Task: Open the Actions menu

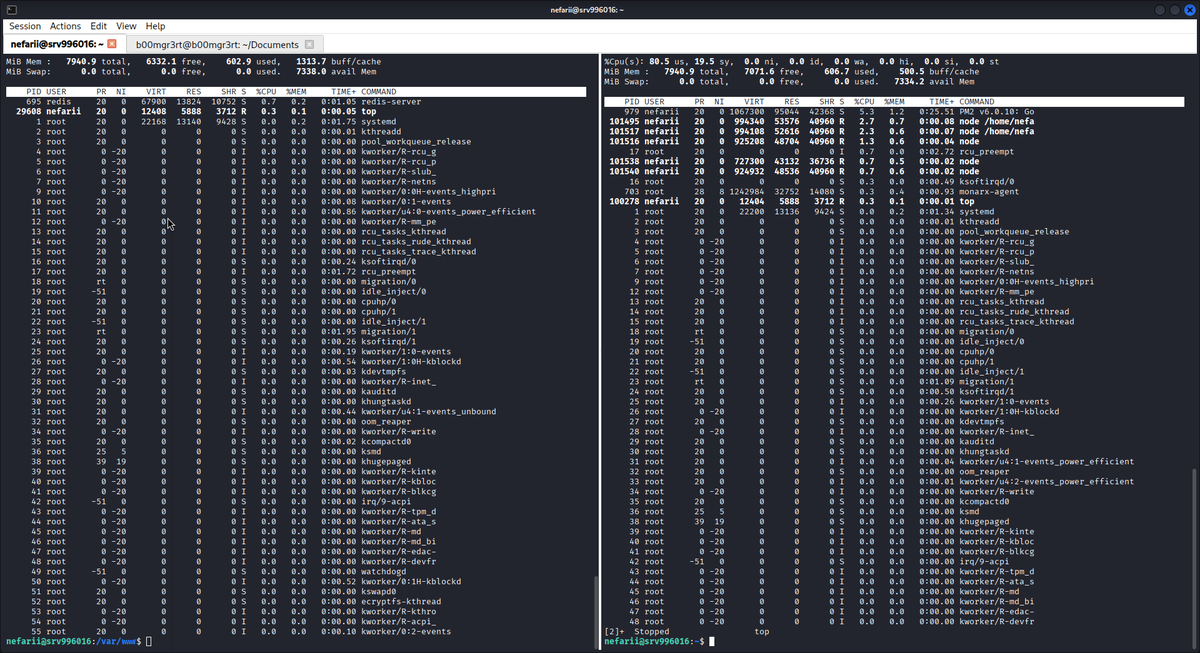Action: tap(65, 26)
